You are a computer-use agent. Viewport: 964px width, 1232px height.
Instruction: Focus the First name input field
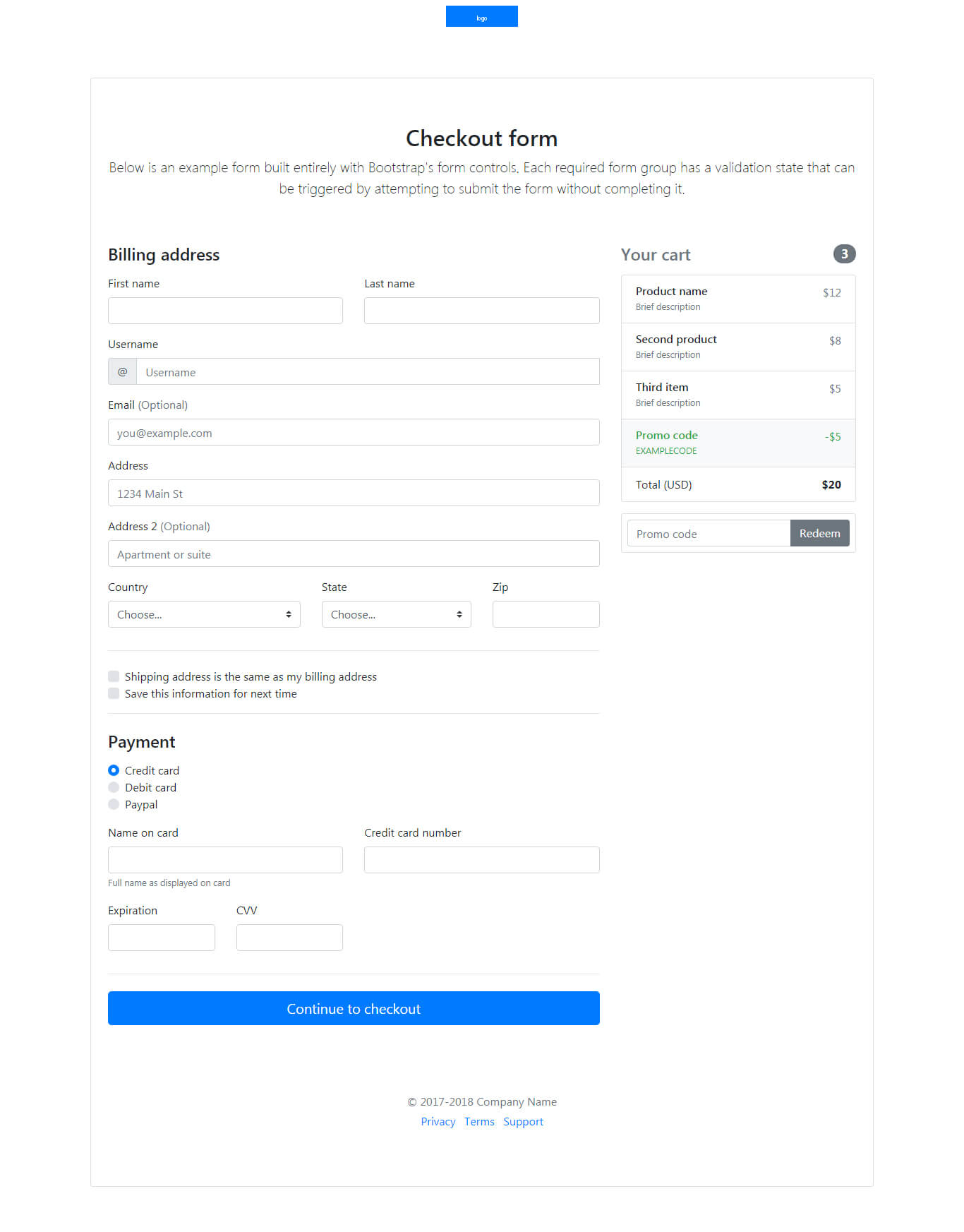coord(225,311)
